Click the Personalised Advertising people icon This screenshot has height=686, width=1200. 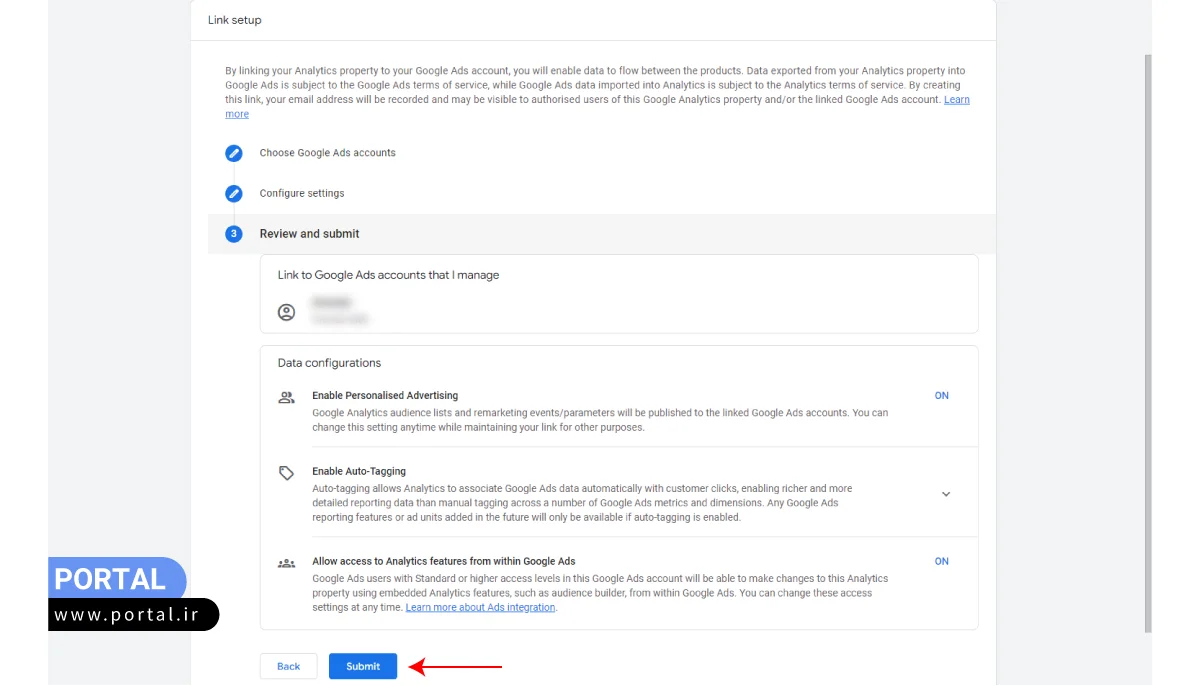point(286,397)
